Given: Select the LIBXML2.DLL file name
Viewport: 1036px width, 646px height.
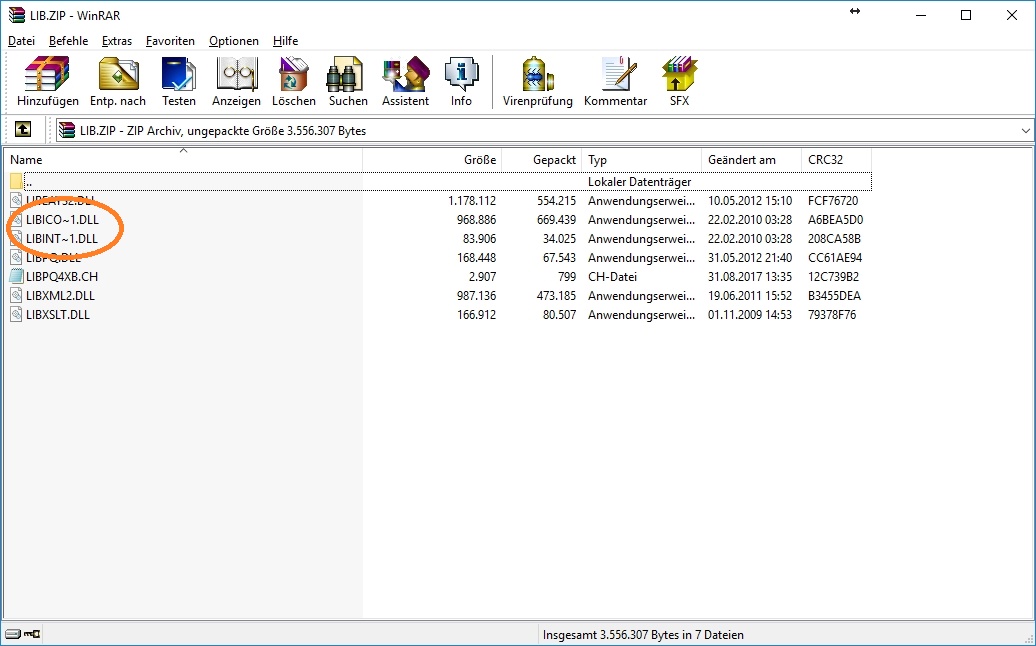Looking at the screenshot, I should point(60,295).
